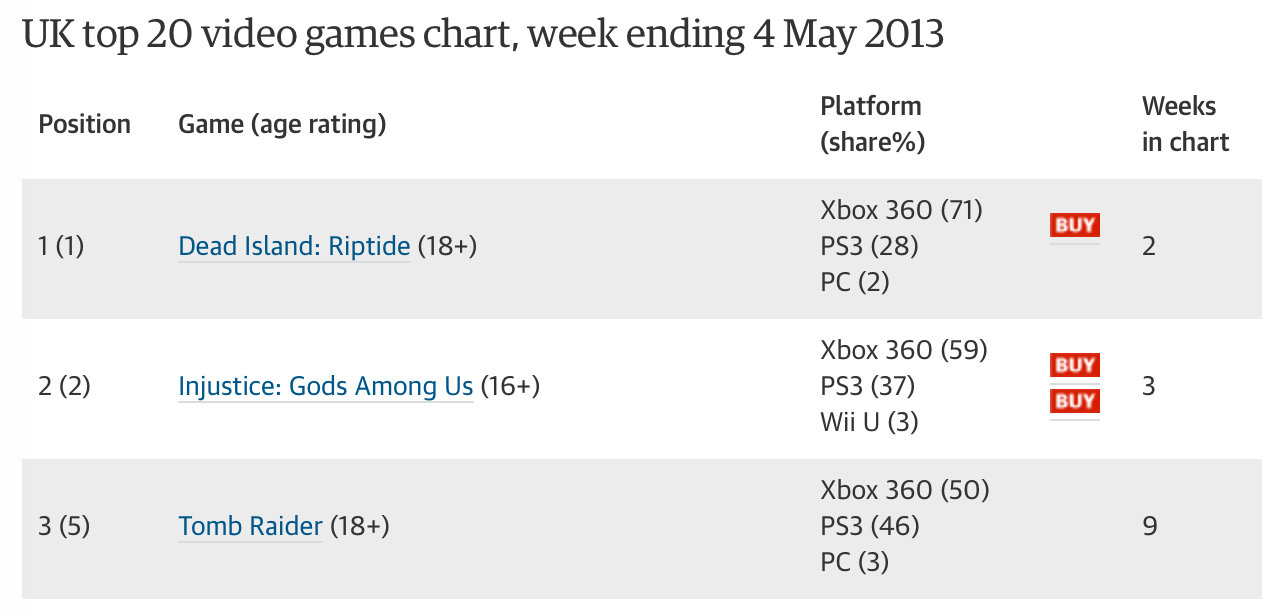Click the Platform (share%) column header
The image size is (1278, 616).
pyautogui.click(x=871, y=124)
